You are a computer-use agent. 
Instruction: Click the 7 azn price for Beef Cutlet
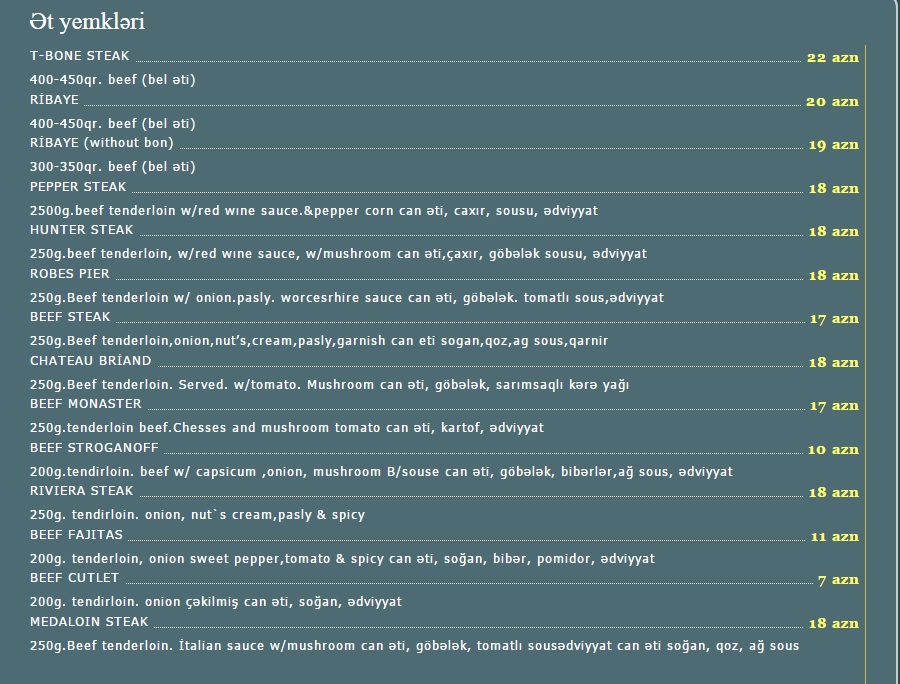[x=839, y=580]
